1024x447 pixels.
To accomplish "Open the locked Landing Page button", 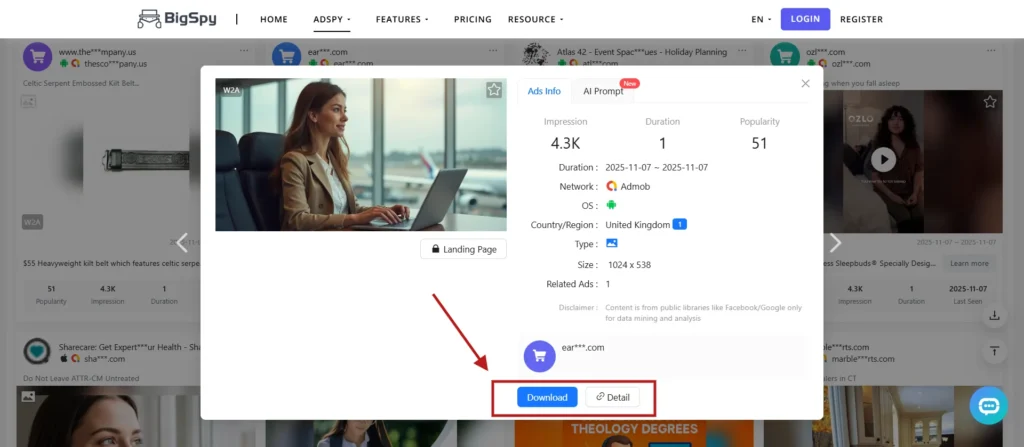I will coord(463,249).
